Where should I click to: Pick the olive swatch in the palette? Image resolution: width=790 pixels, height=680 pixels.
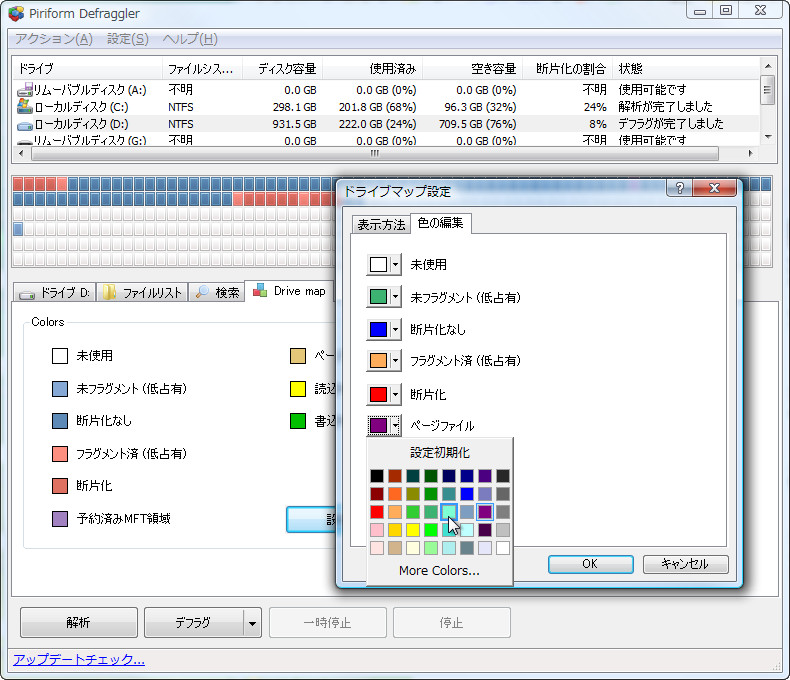[x=413, y=494]
